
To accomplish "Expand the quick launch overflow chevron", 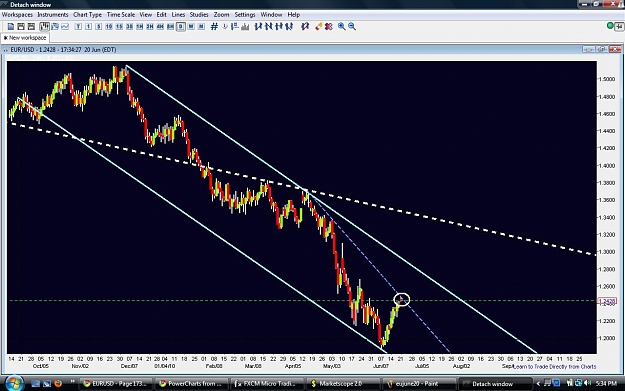I will click(x=73, y=382).
